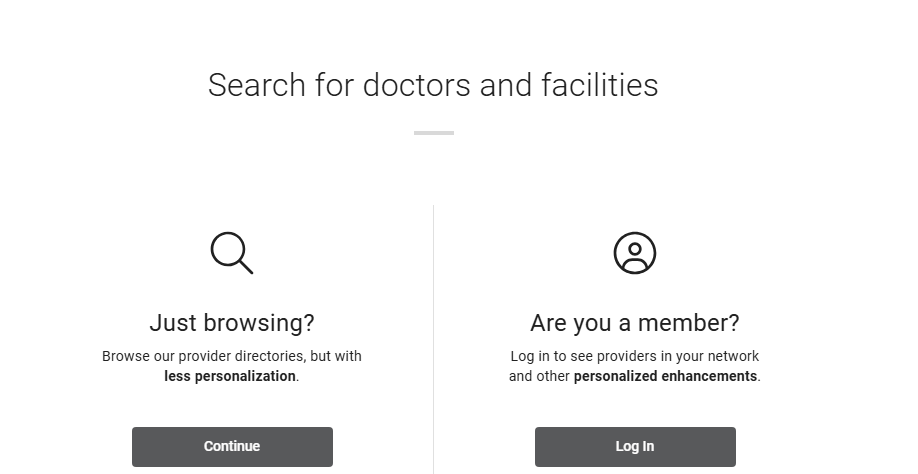Click the word 'Search' in the page title
Screen dimensions: 918x474
click(257, 85)
